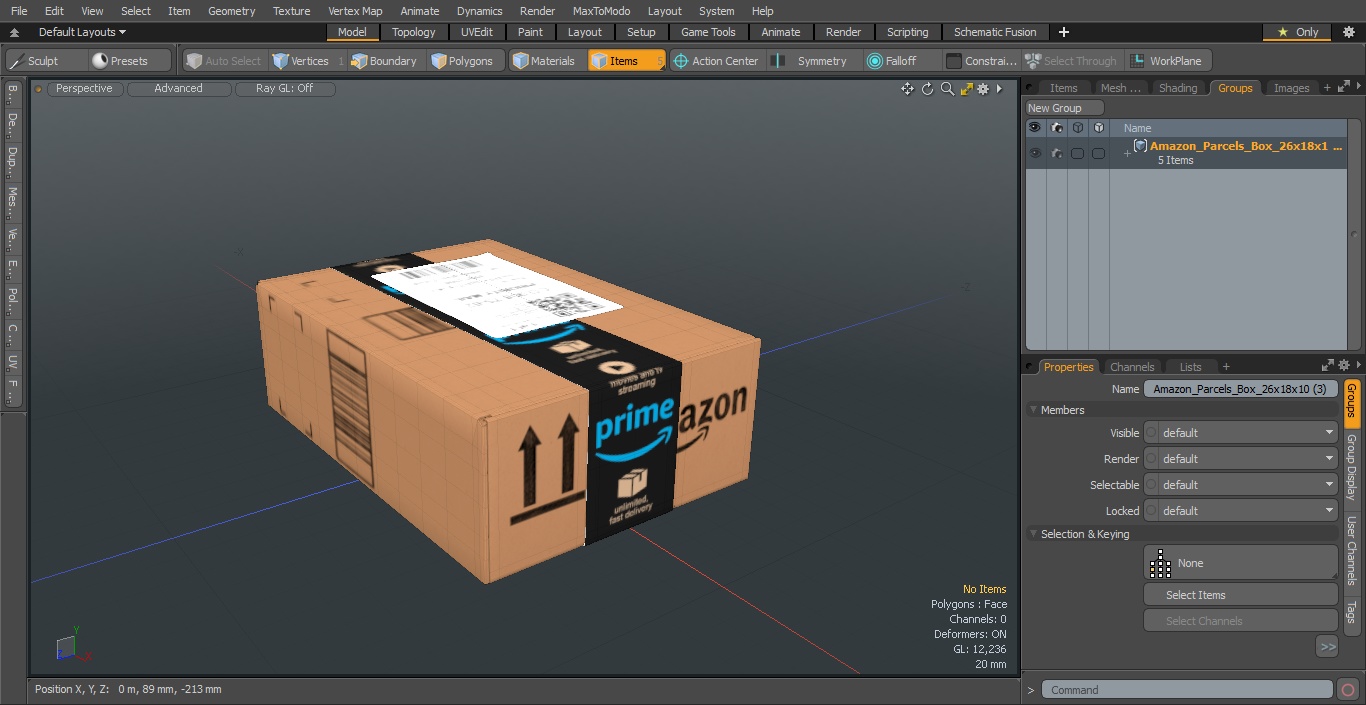Toggle the Visible channel keying dot
This screenshot has height=705, width=1366.
(x=1151, y=433)
